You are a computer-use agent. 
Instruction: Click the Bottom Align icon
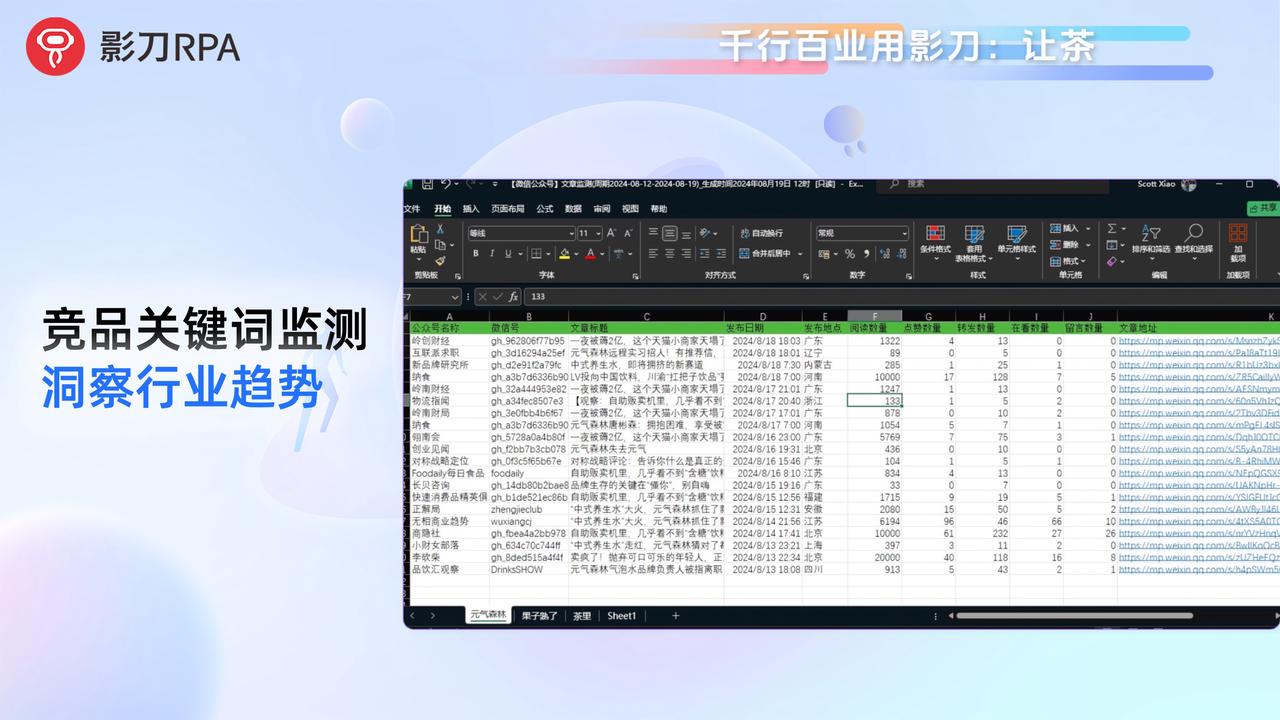pyautogui.click(x=686, y=234)
